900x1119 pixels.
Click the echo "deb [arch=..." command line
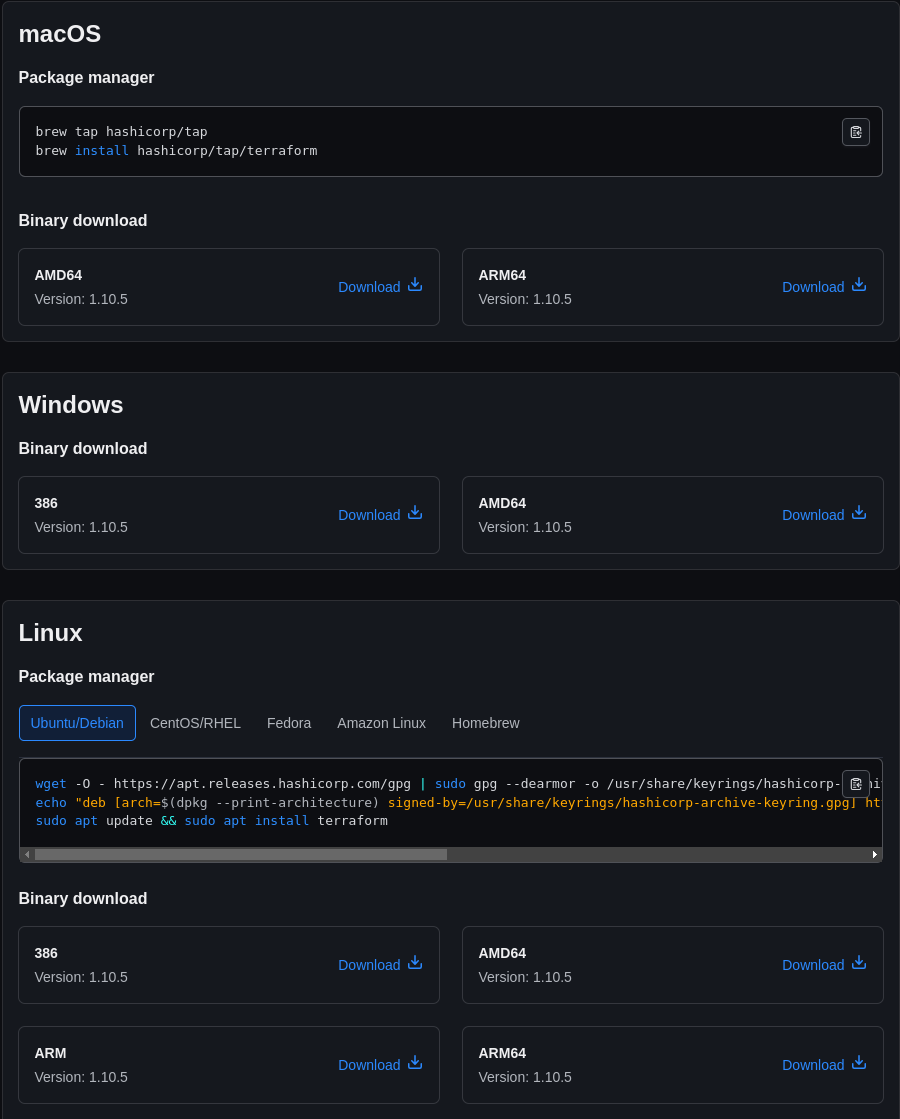458,802
